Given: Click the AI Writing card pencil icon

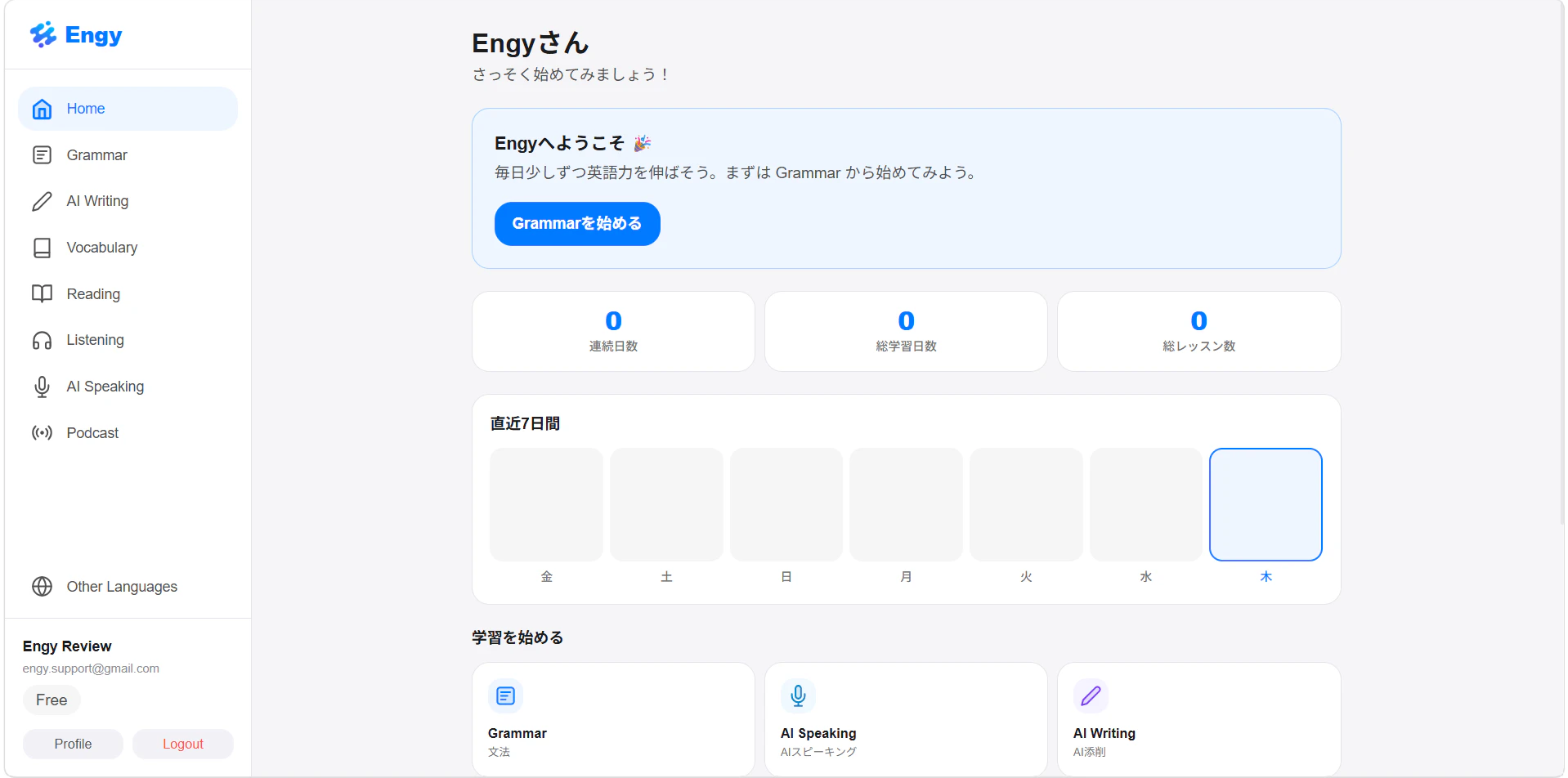Looking at the screenshot, I should (x=1091, y=696).
